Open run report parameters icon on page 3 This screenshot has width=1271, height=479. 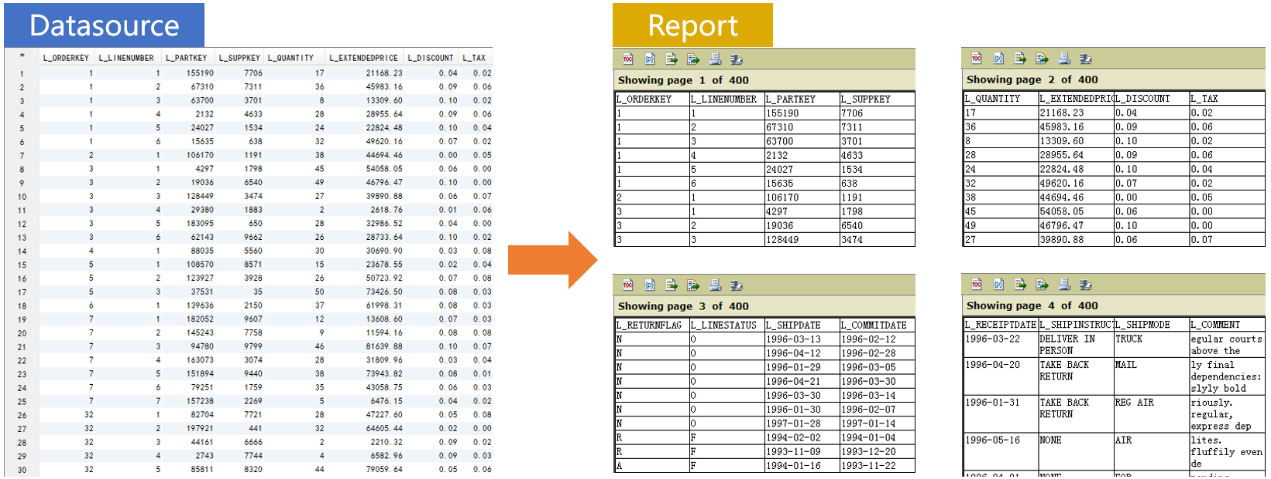coord(649,284)
